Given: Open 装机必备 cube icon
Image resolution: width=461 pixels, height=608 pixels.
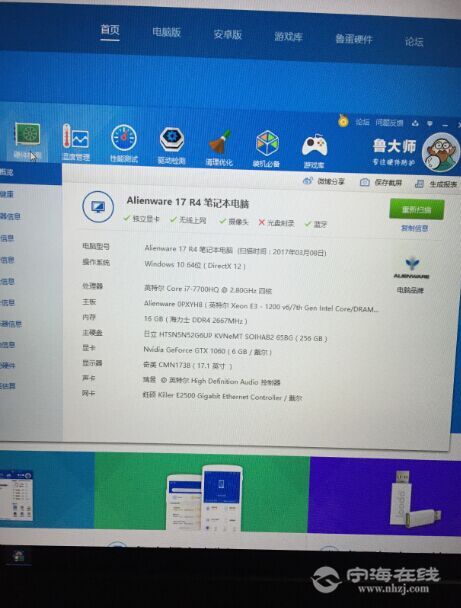Looking at the screenshot, I should pos(267,149).
